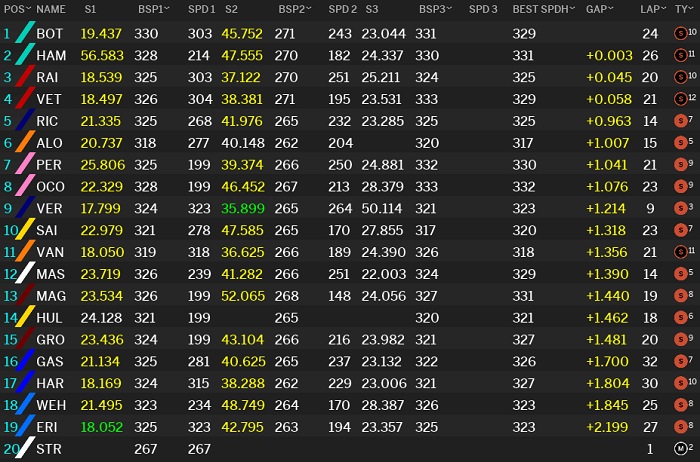Click VER's red soft tyre icon
700x462 pixels.
[x=680, y=208]
